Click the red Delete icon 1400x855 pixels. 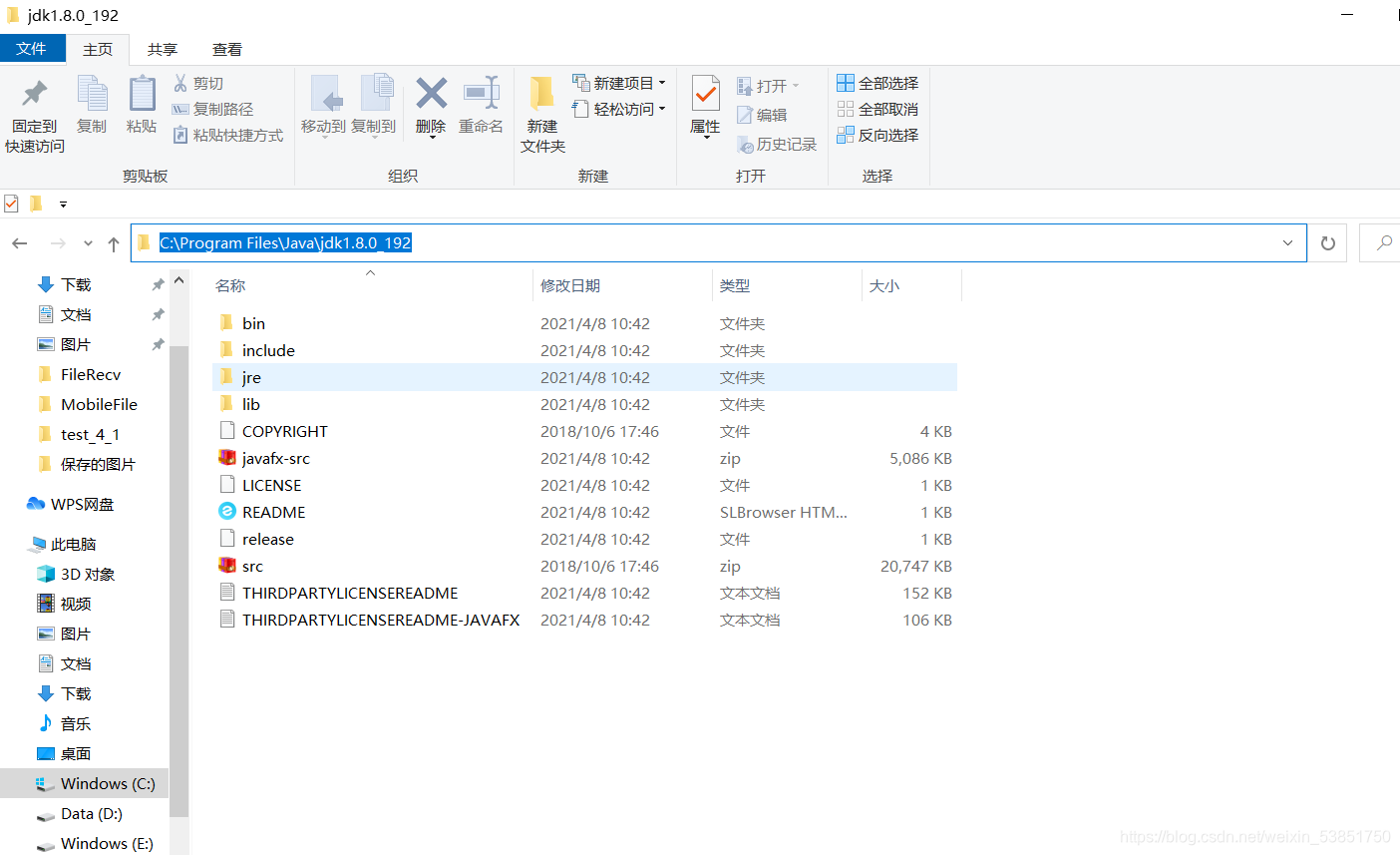tap(431, 94)
